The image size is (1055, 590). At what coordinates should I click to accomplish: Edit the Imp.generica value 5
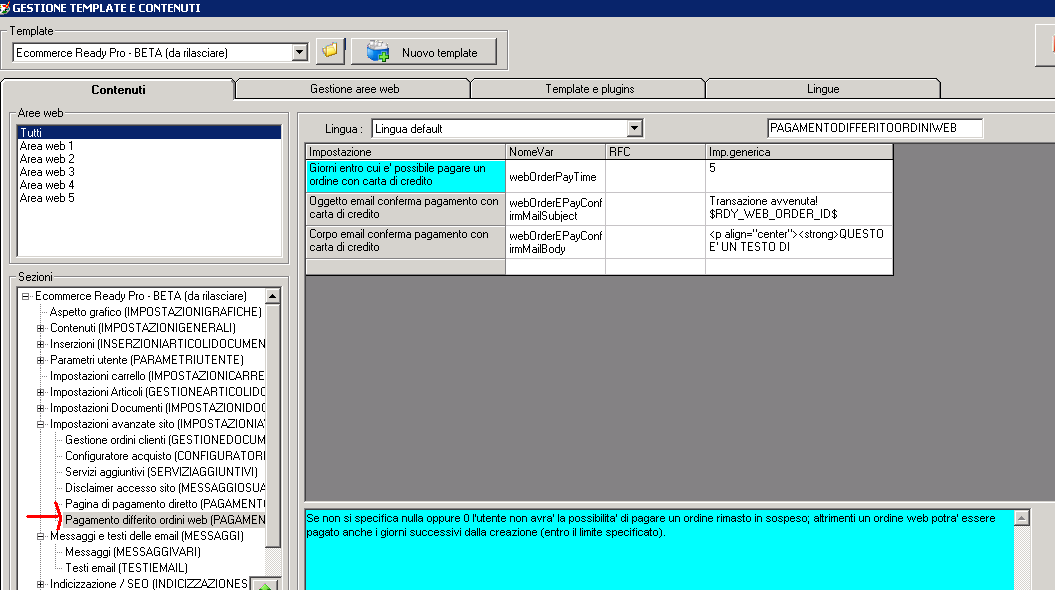click(799, 176)
